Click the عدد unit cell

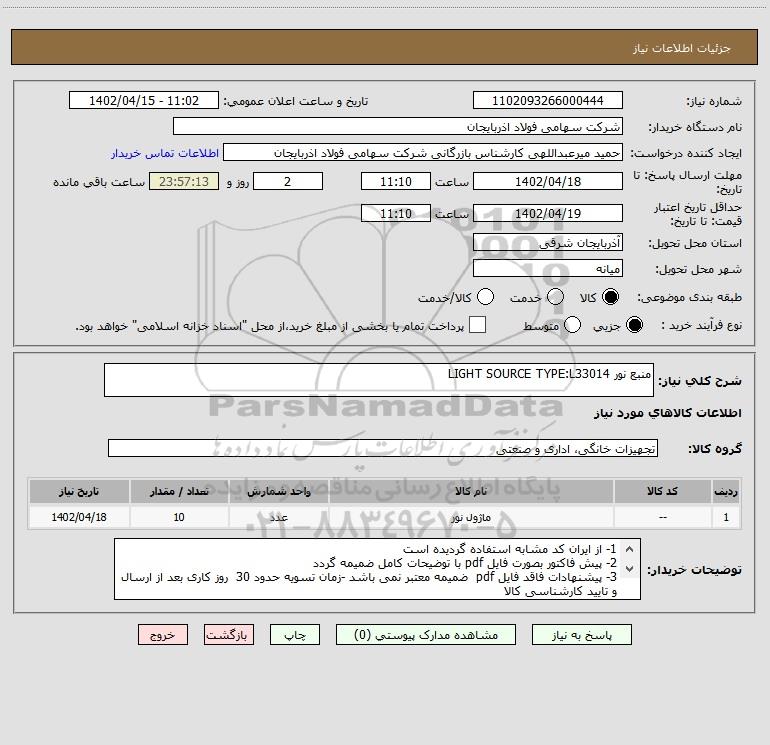(x=278, y=517)
